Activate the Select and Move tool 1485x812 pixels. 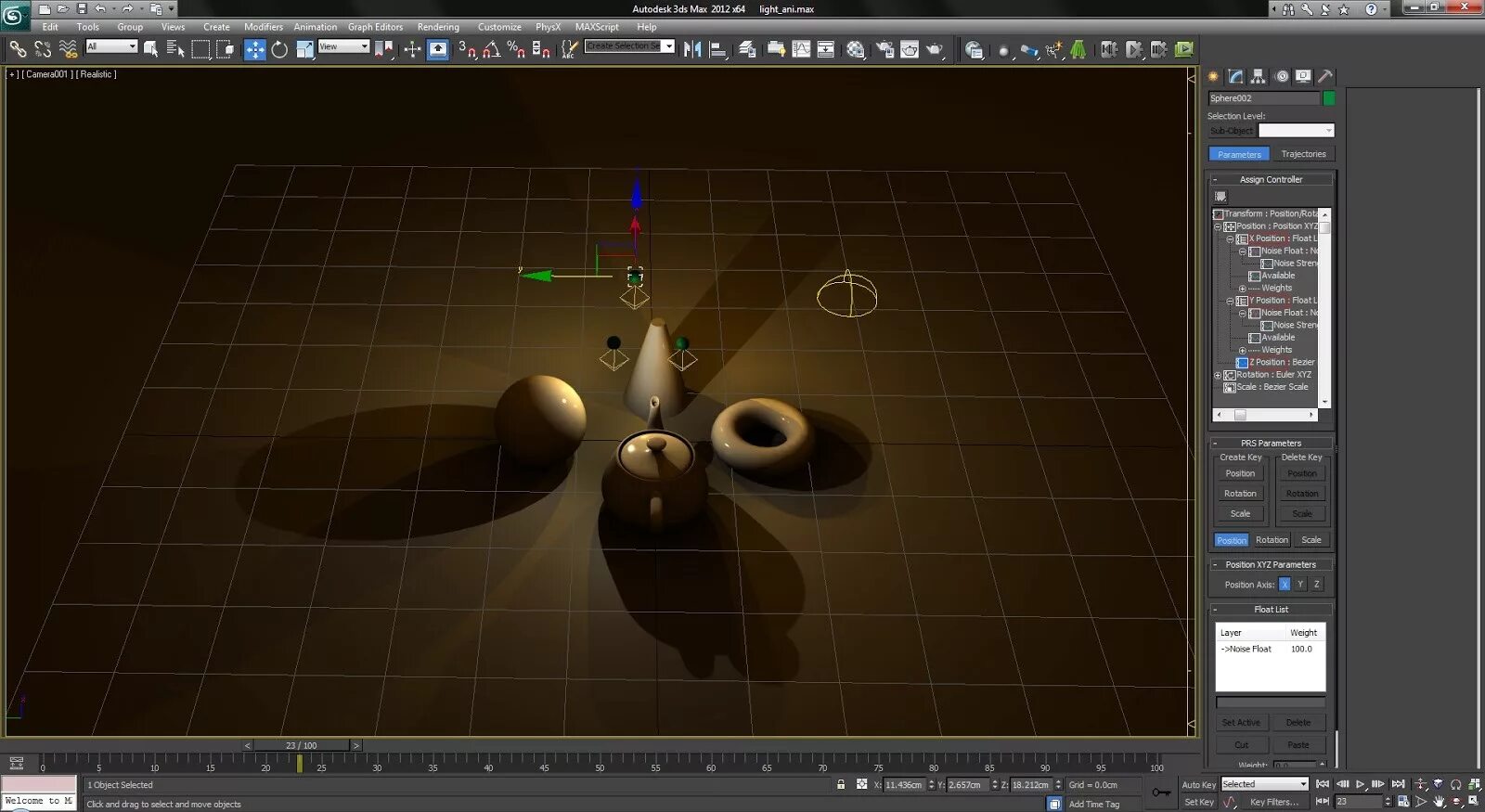pyautogui.click(x=254, y=50)
